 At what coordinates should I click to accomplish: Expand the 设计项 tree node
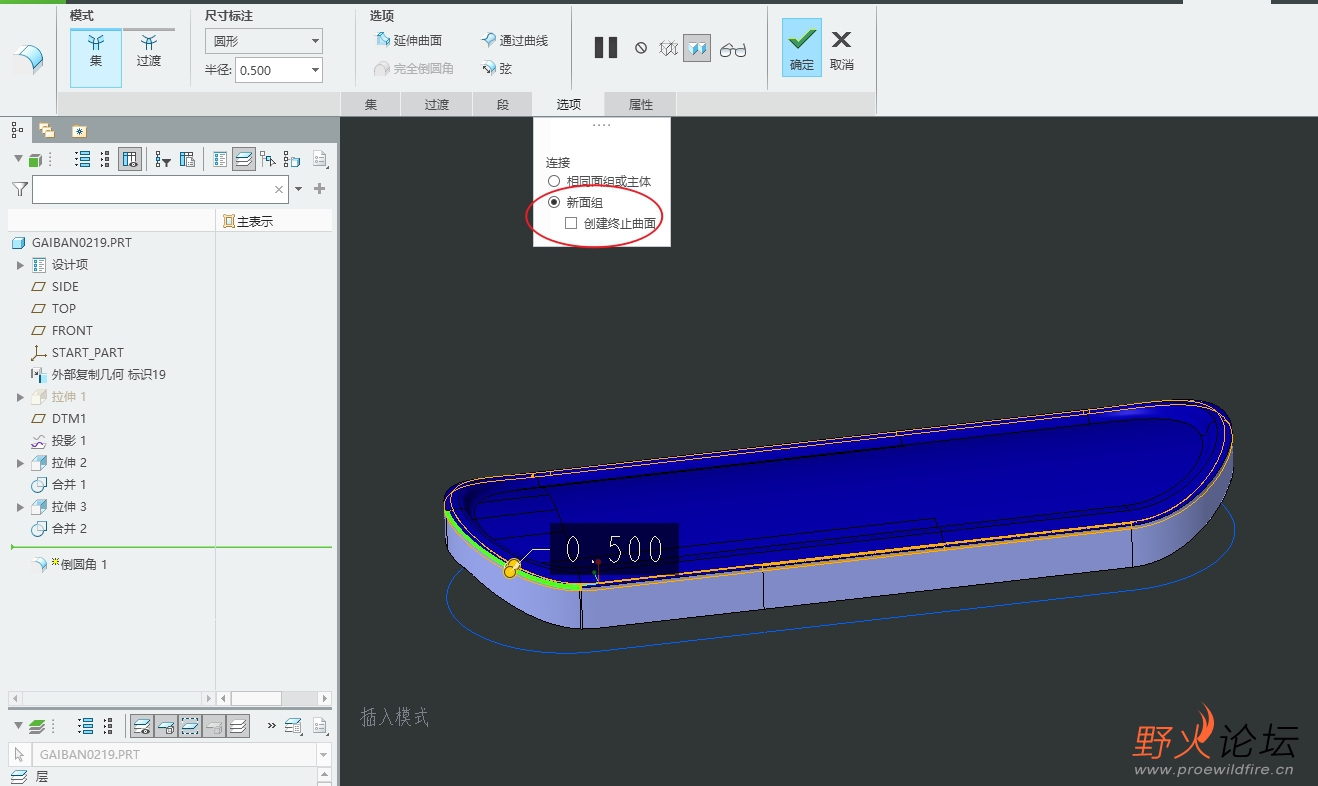coord(20,265)
